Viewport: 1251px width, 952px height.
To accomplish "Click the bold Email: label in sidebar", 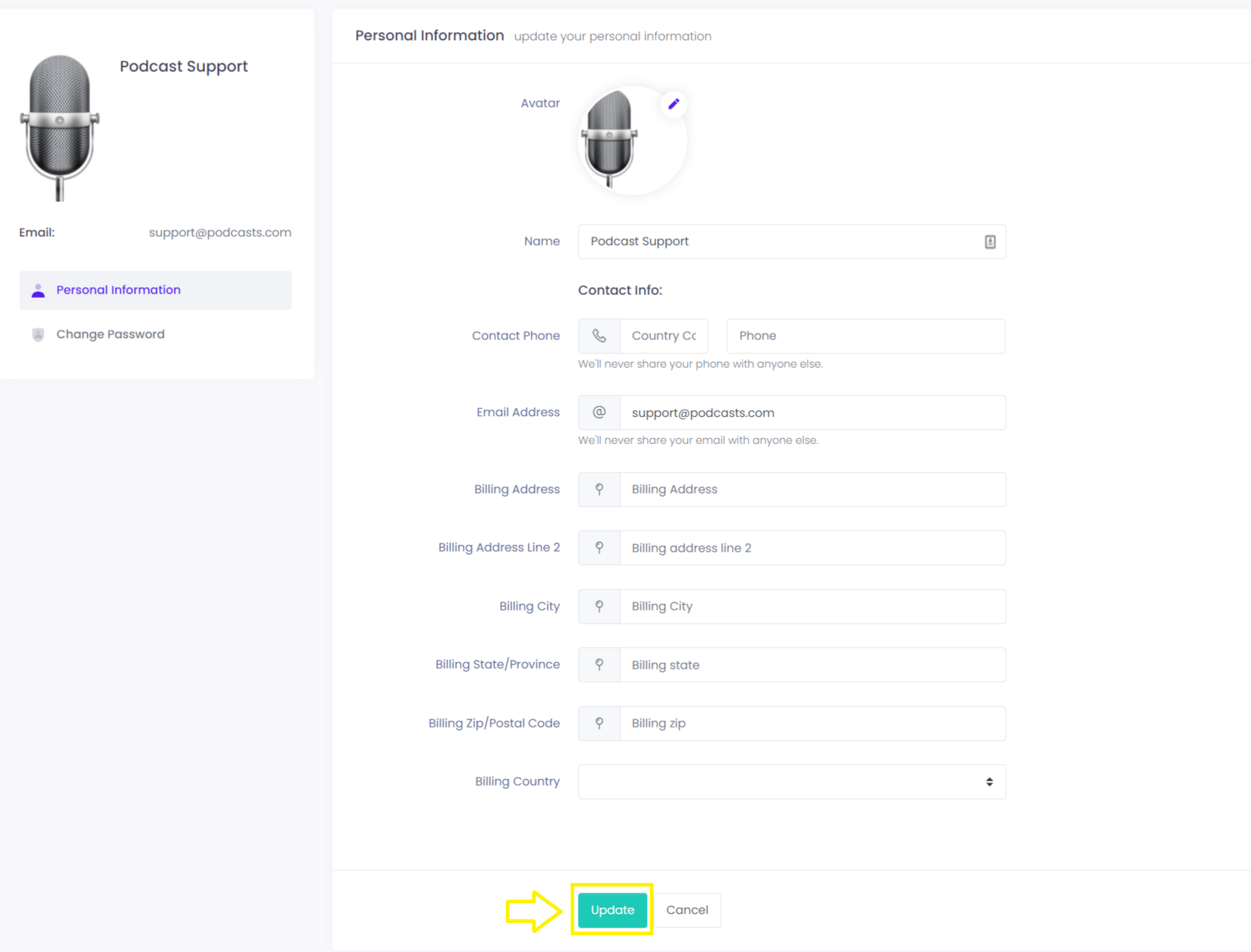I will click(37, 233).
